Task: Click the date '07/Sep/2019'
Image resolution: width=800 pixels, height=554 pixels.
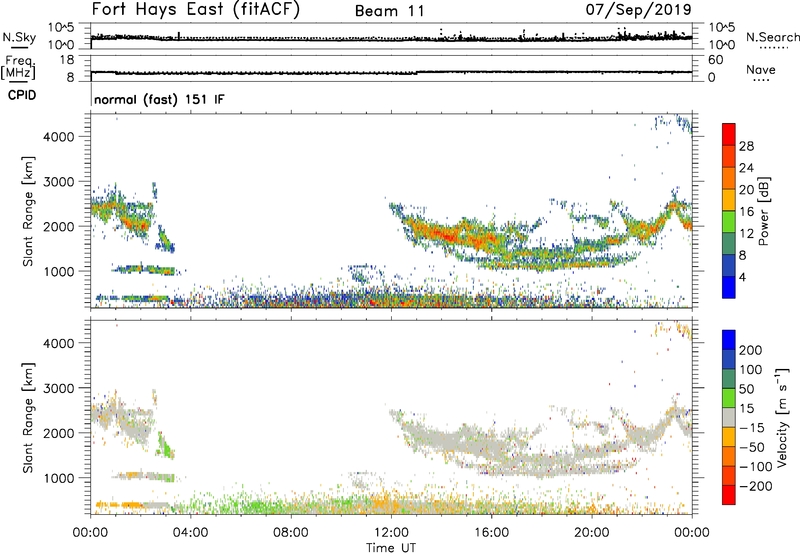Action: pyautogui.click(x=638, y=9)
